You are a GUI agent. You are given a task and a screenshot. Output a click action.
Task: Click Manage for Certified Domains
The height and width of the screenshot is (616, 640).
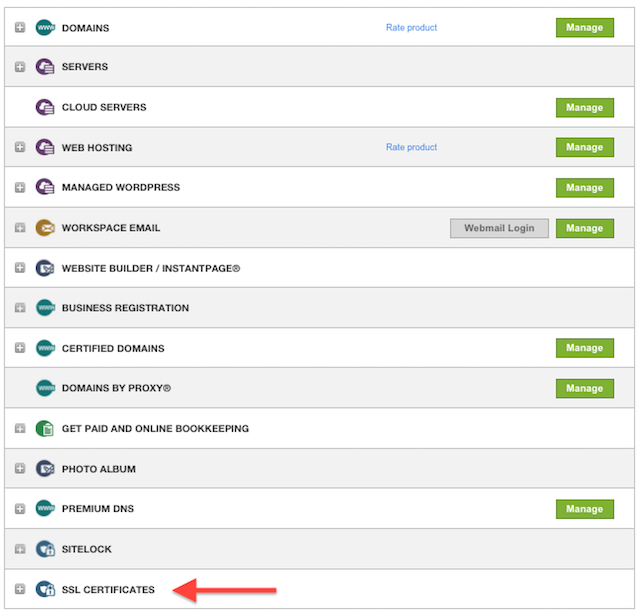point(584,348)
